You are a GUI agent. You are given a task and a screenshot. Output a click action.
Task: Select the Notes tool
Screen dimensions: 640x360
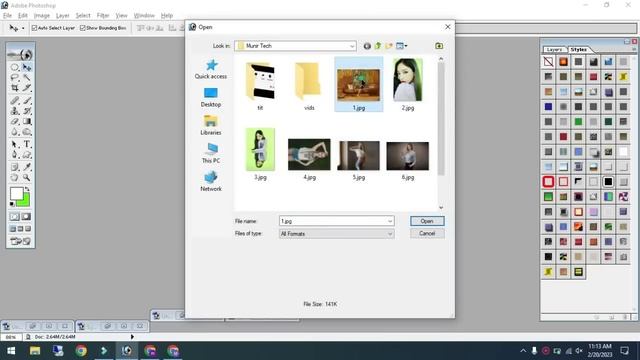(15, 167)
